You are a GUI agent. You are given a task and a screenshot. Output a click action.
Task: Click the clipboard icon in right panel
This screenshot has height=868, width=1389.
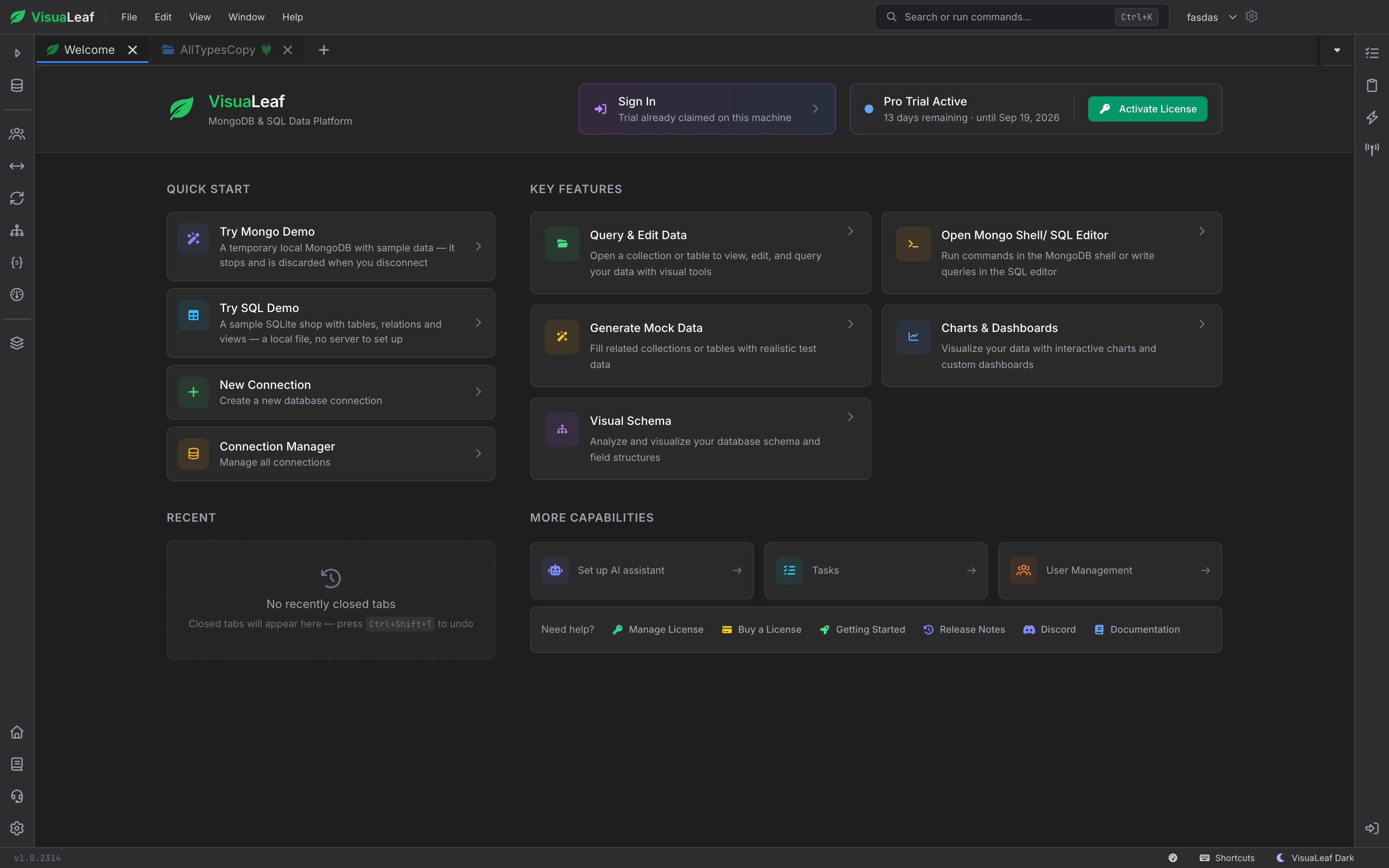coord(1372,85)
